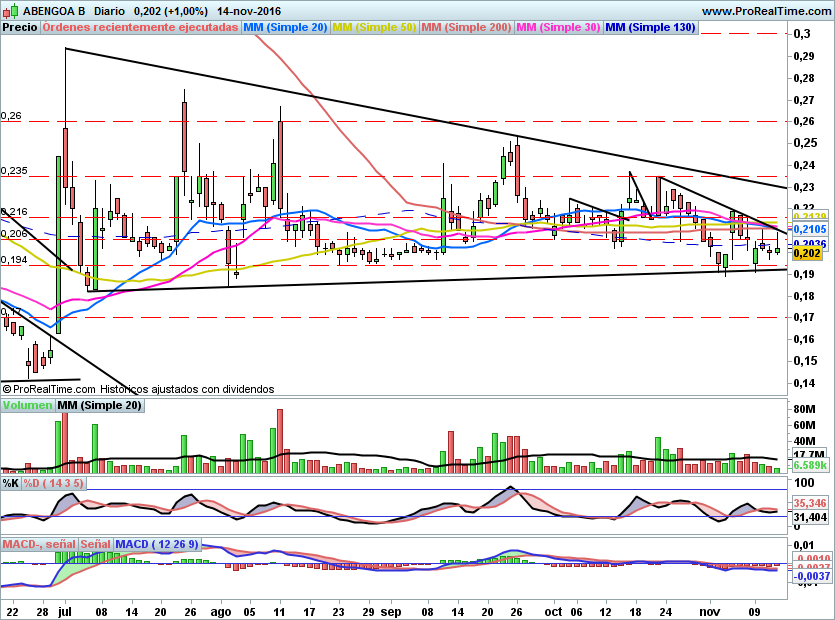Click the 0,26 horizontal level label
This screenshot has width=835, height=620.
pos(11,116)
